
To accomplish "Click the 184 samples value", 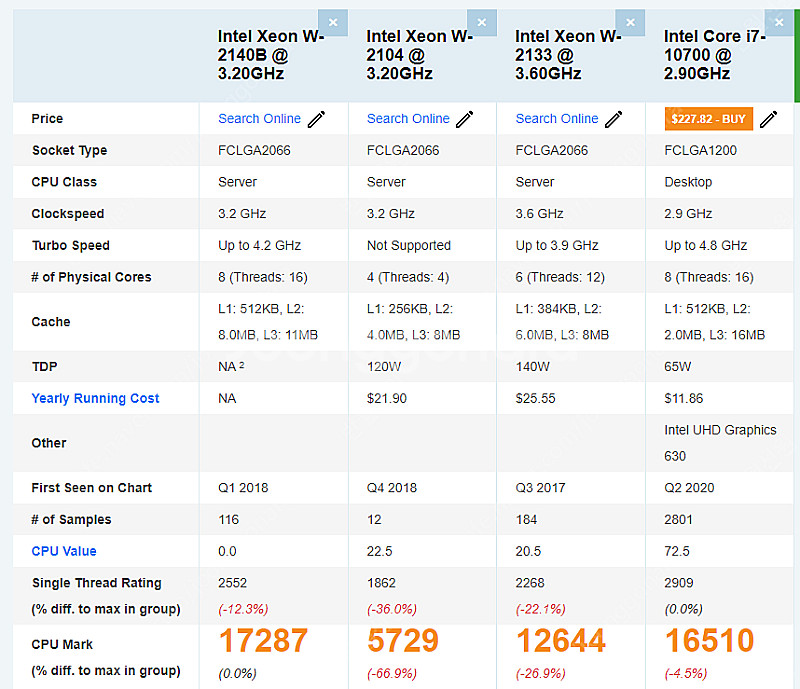I will (526, 520).
